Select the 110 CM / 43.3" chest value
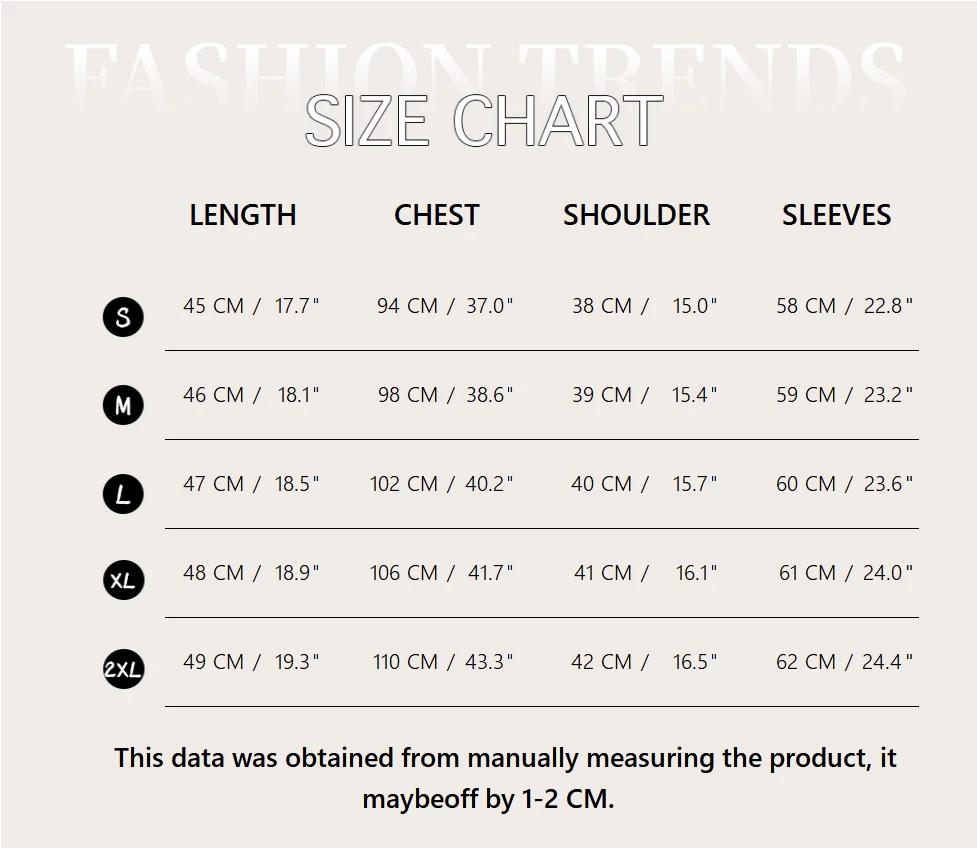The width and height of the screenshot is (977, 849). 443,662
